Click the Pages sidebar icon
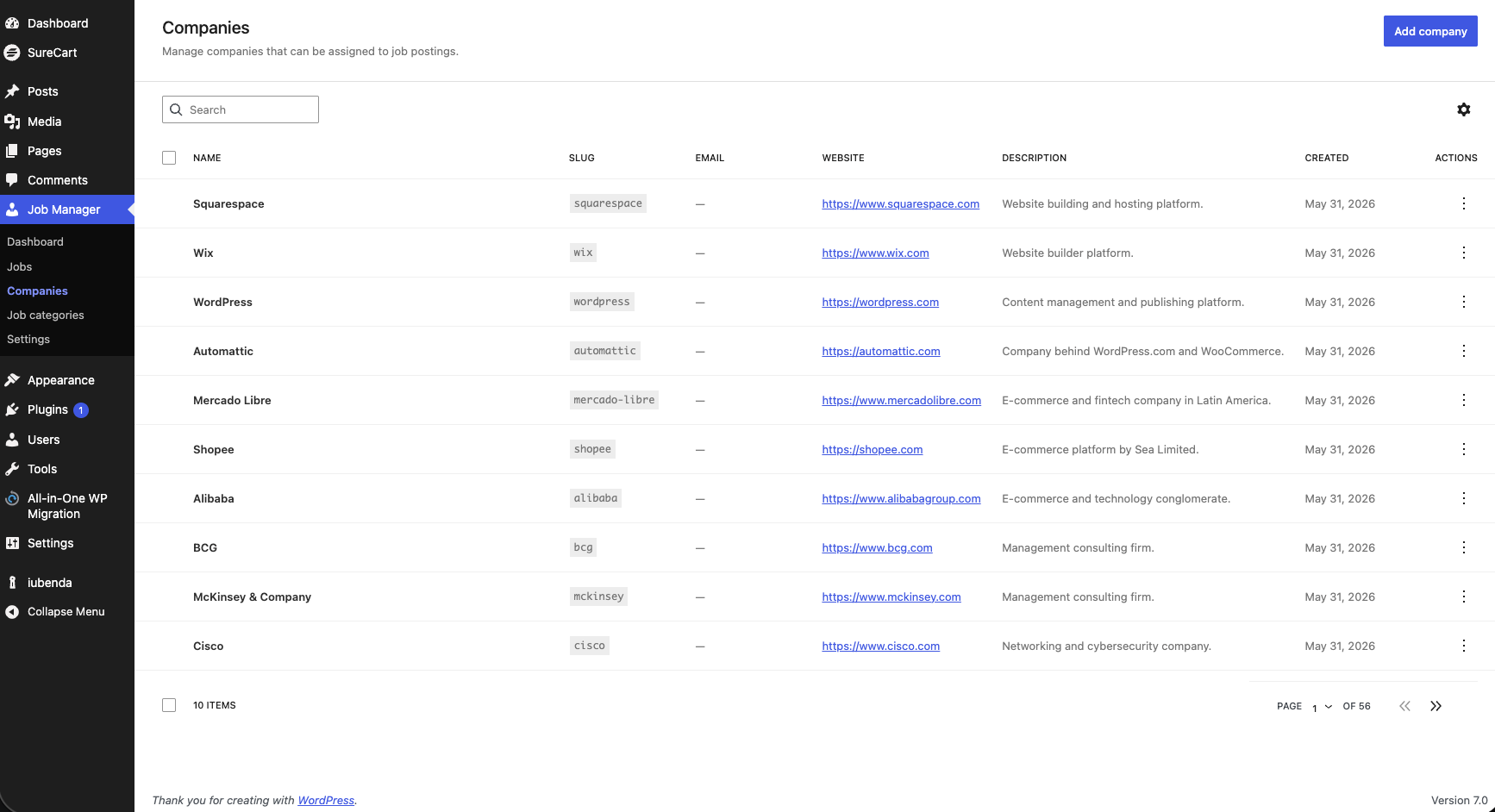The width and height of the screenshot is (1495, 812). pyautogui.click(x=12, y=151)
